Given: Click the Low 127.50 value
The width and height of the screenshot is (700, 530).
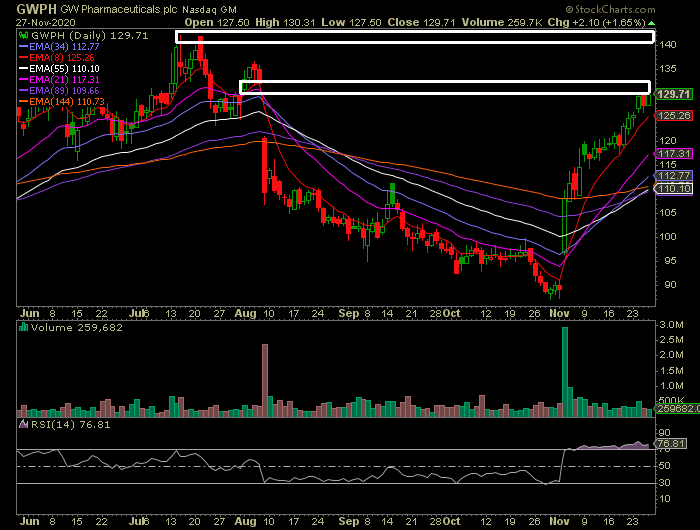Looking at the screenshot, I should [x=351, y=22].
